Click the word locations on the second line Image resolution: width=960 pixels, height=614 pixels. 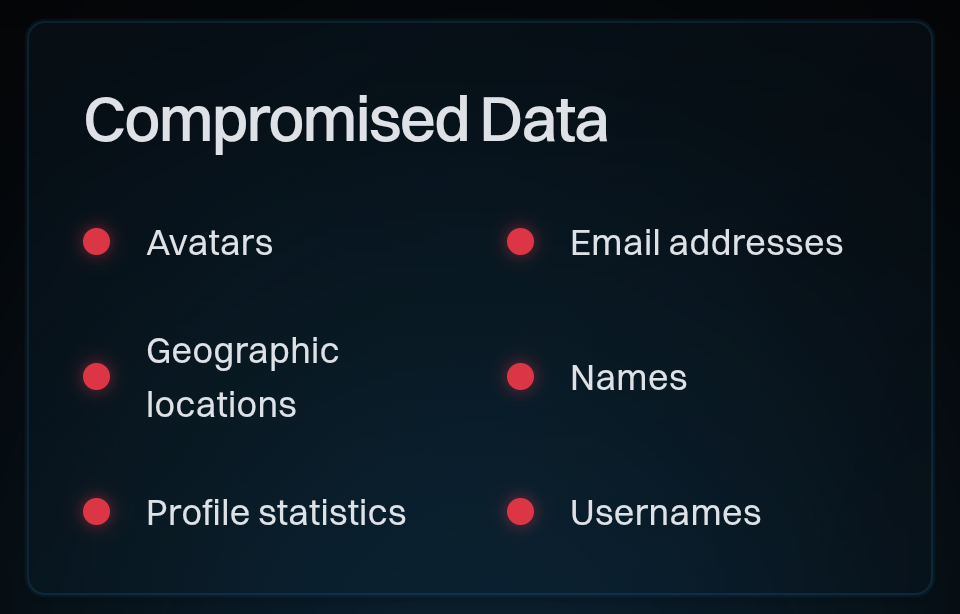point(221,405)
